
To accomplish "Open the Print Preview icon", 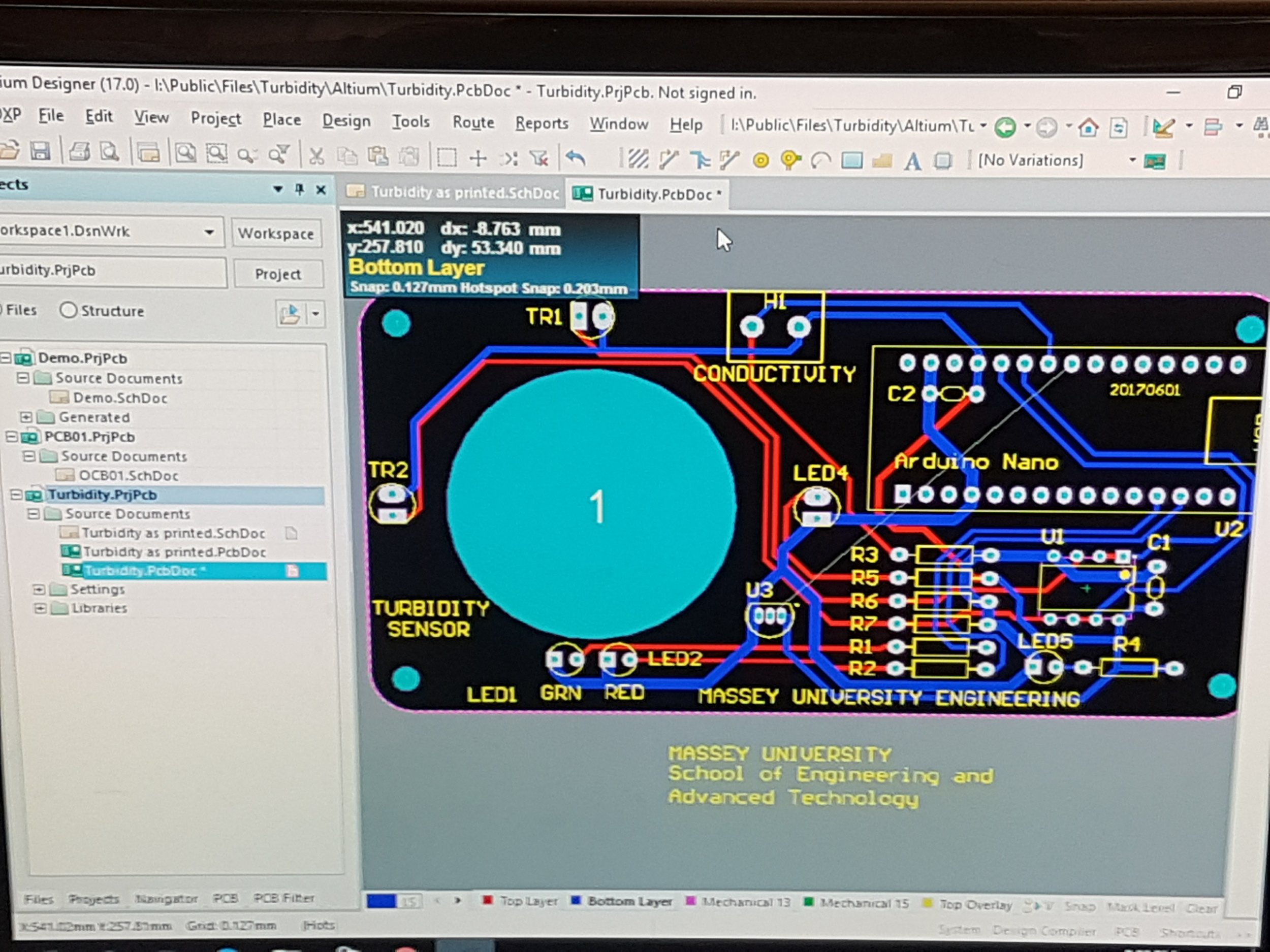I will [109, 153].
